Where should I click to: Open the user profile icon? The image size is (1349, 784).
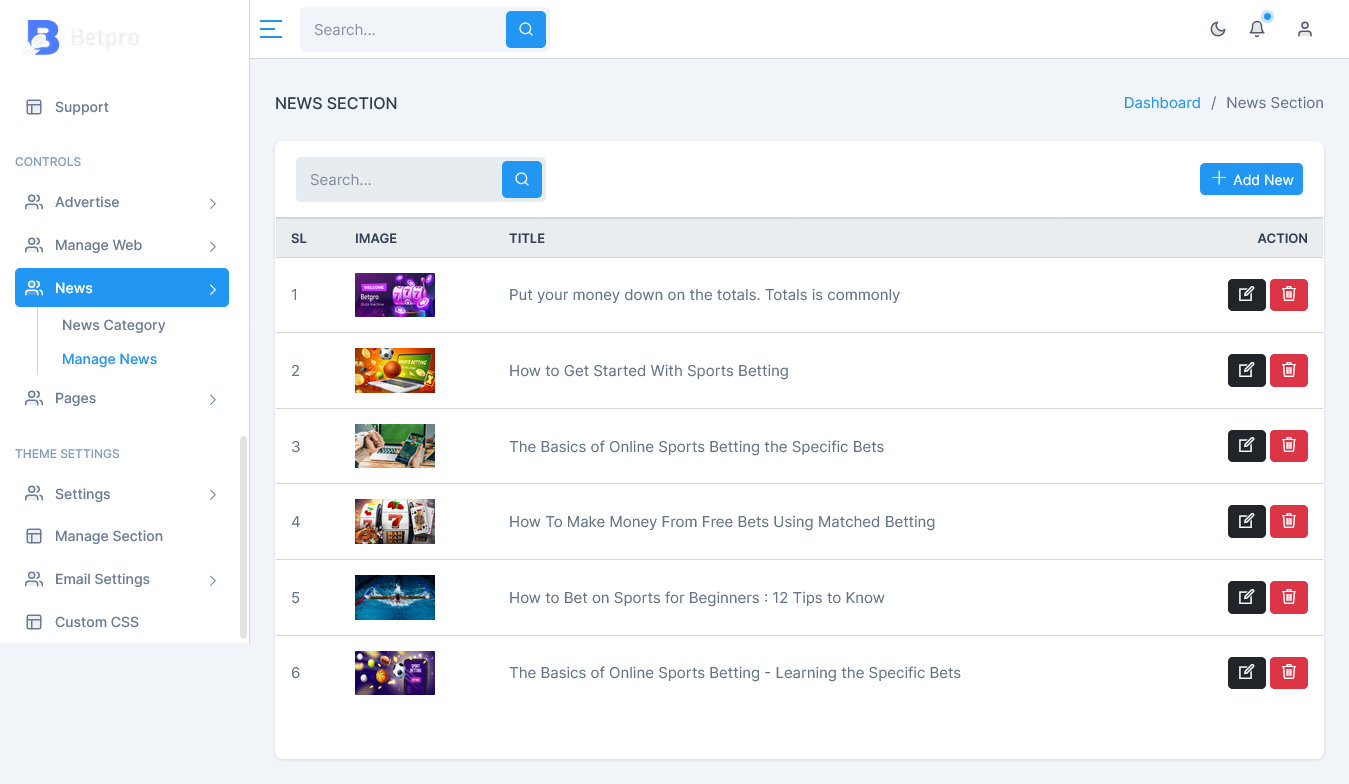coord(1305,29)
